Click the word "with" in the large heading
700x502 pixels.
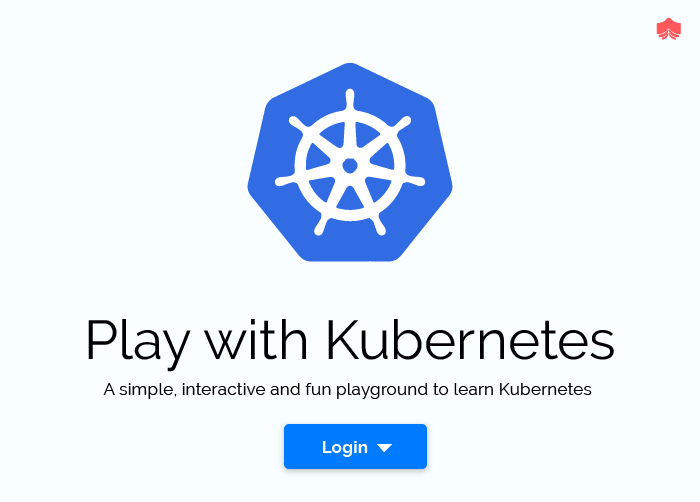click(258, 342)
